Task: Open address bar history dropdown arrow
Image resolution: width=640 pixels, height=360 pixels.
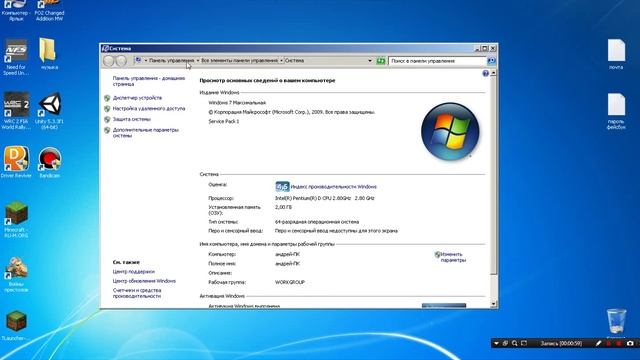Action: (x=370, y=61)
